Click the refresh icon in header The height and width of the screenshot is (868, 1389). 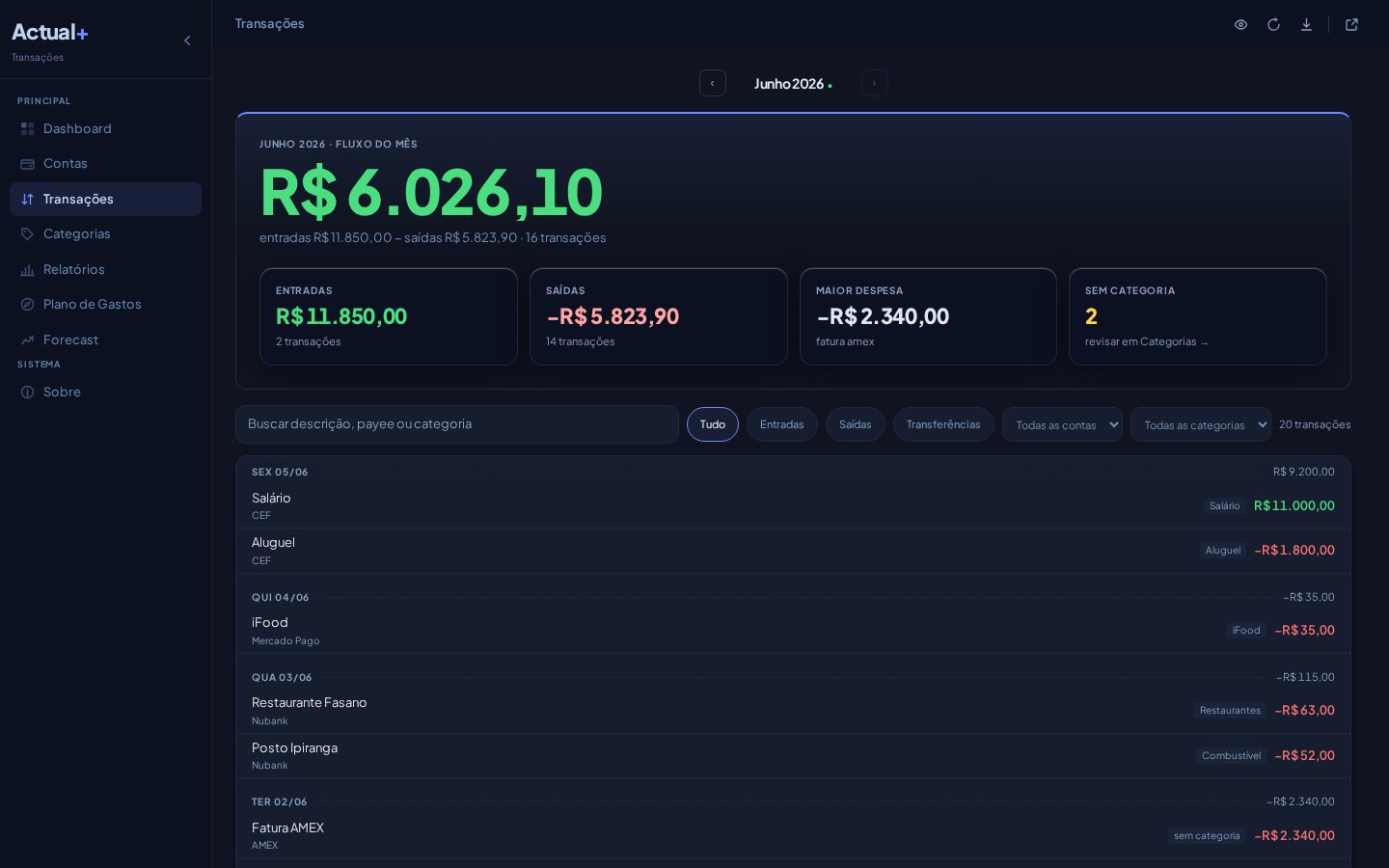tap(1273, 24)
